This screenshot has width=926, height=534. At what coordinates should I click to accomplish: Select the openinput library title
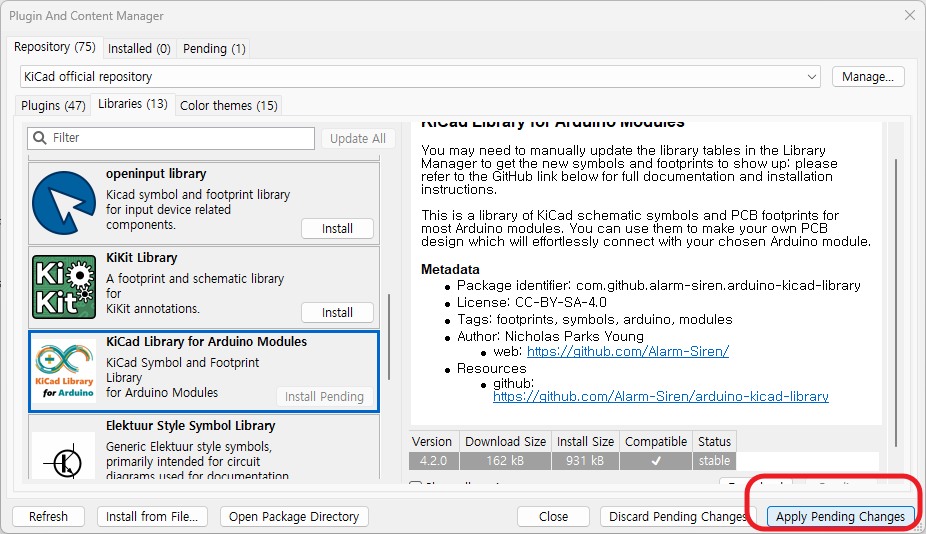[x=156, y=174]
